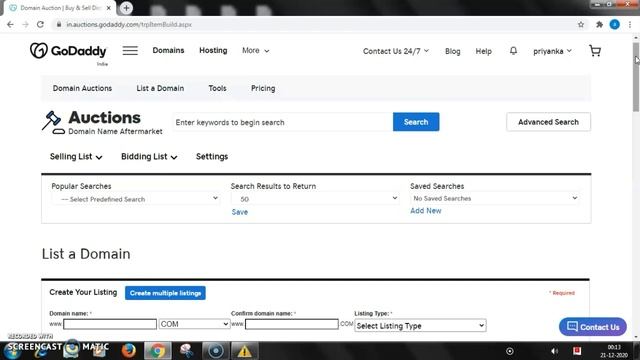Launch Firefox from taskbar
The image size is (640, 360).
tap(129, 351)
